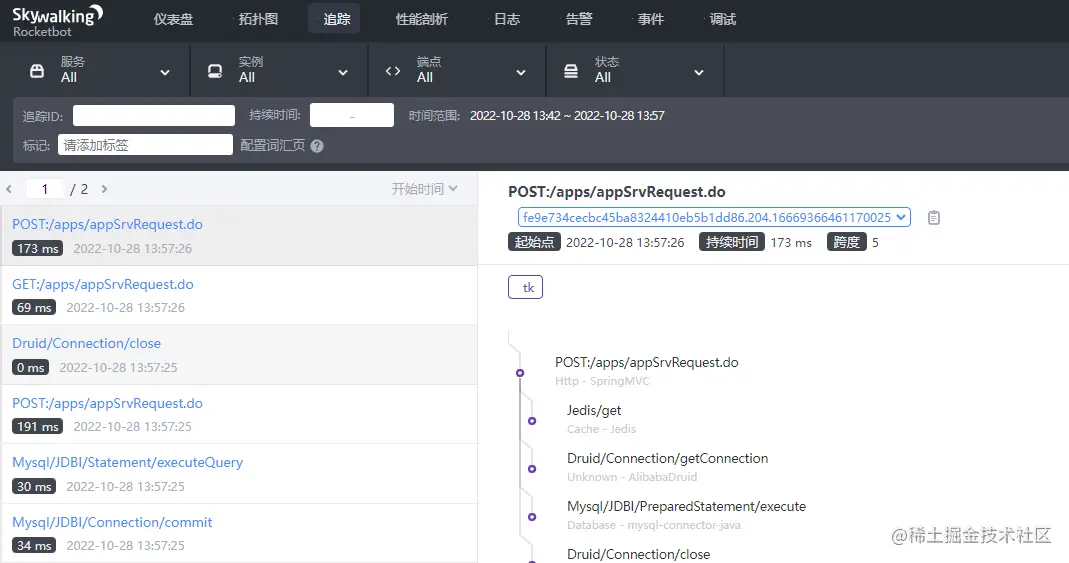Click the 30 ms duration badge
Screen dimensions: 1069x563
coord(33,487)
